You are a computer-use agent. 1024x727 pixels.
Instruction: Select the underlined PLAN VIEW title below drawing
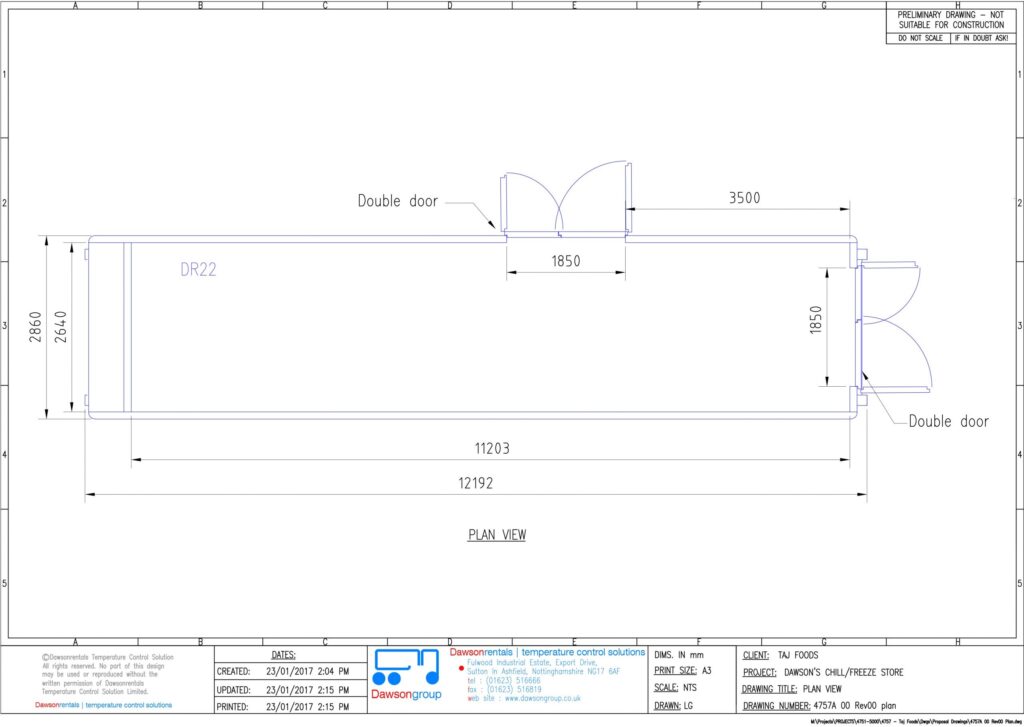497,535
